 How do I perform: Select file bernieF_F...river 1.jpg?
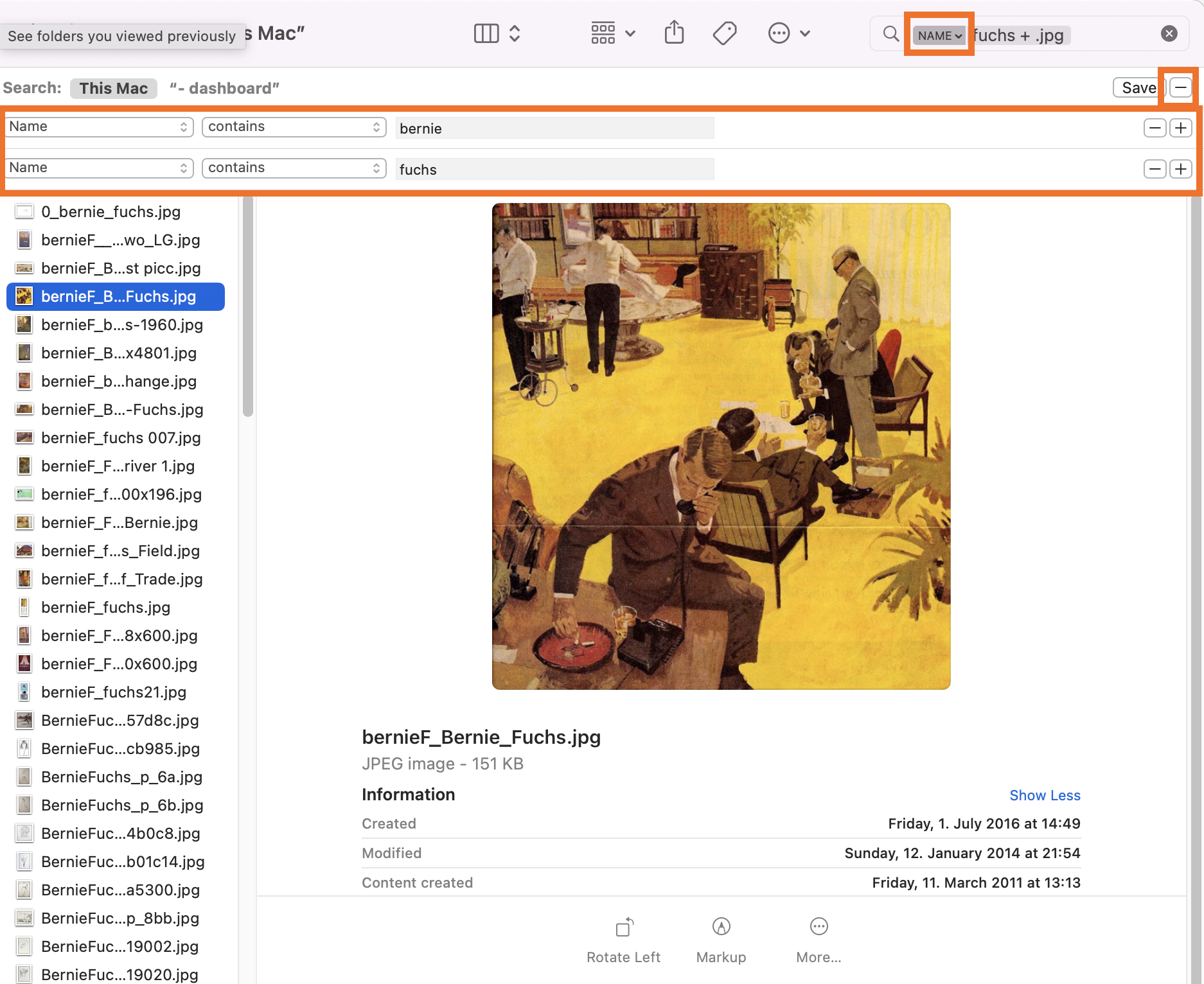[x=116, y=466]
